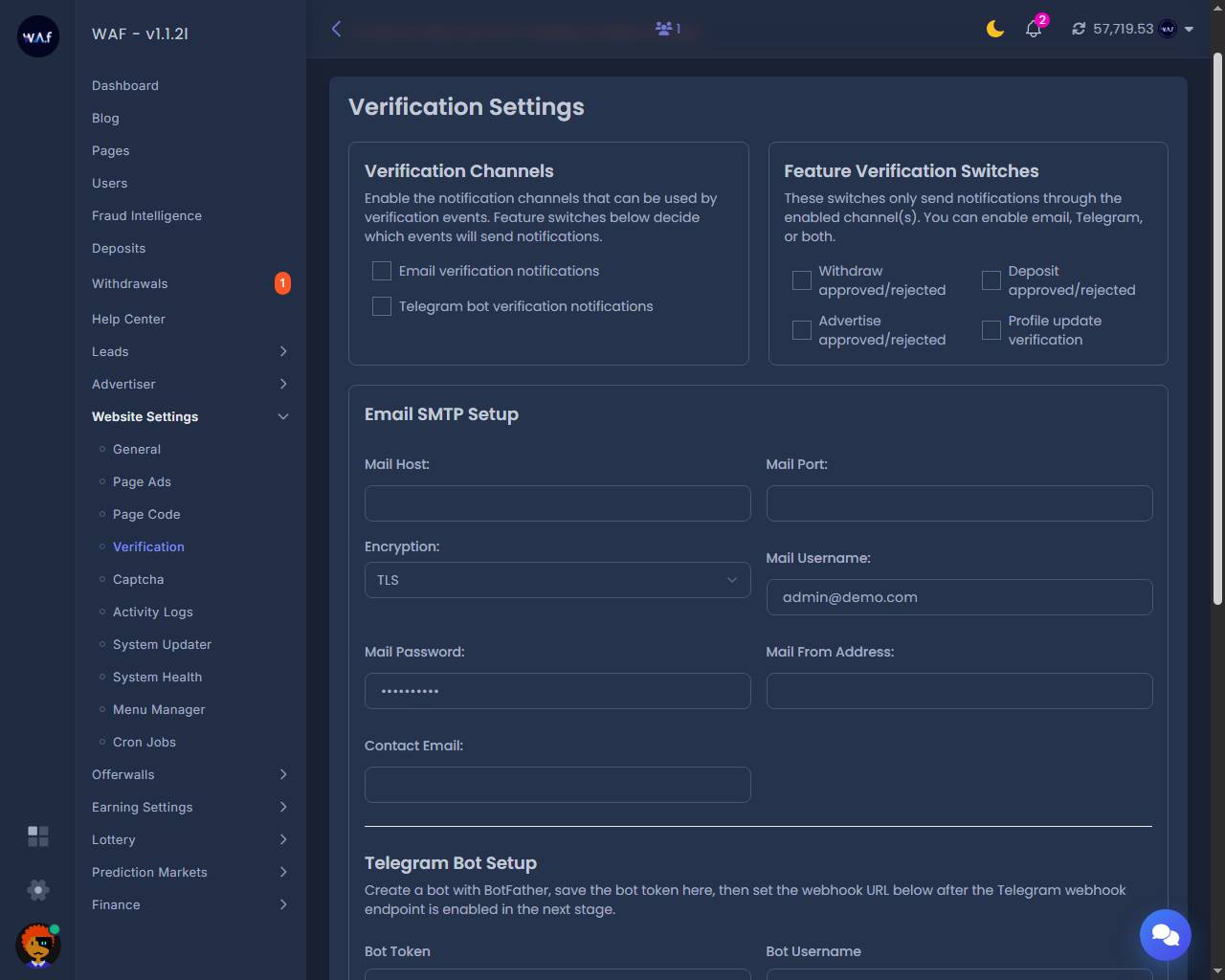The height and width of the screenshot is (980, 1225).
Task: Open the gear settings icon in sidebar
Action: [x=38, y=890]
